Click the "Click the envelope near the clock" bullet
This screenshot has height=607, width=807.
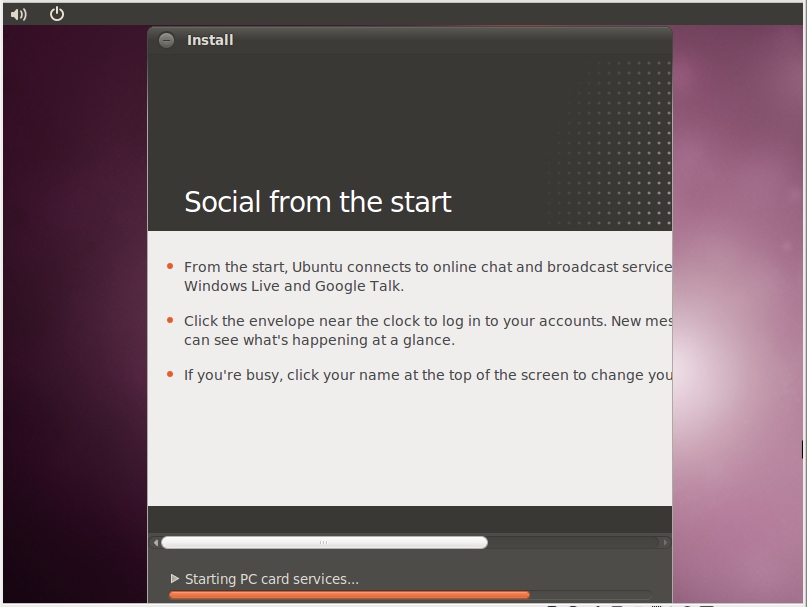coord(428,331)
